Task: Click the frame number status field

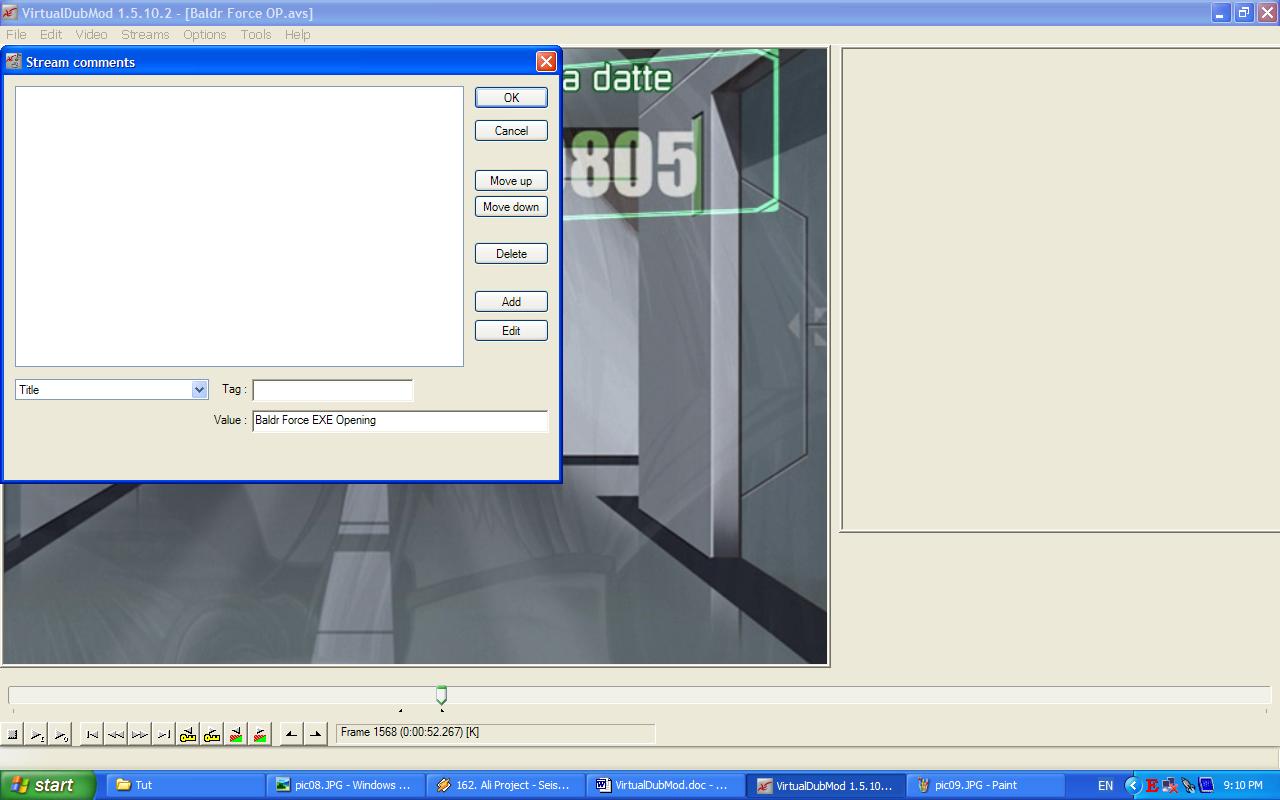Action: [495, 733]
